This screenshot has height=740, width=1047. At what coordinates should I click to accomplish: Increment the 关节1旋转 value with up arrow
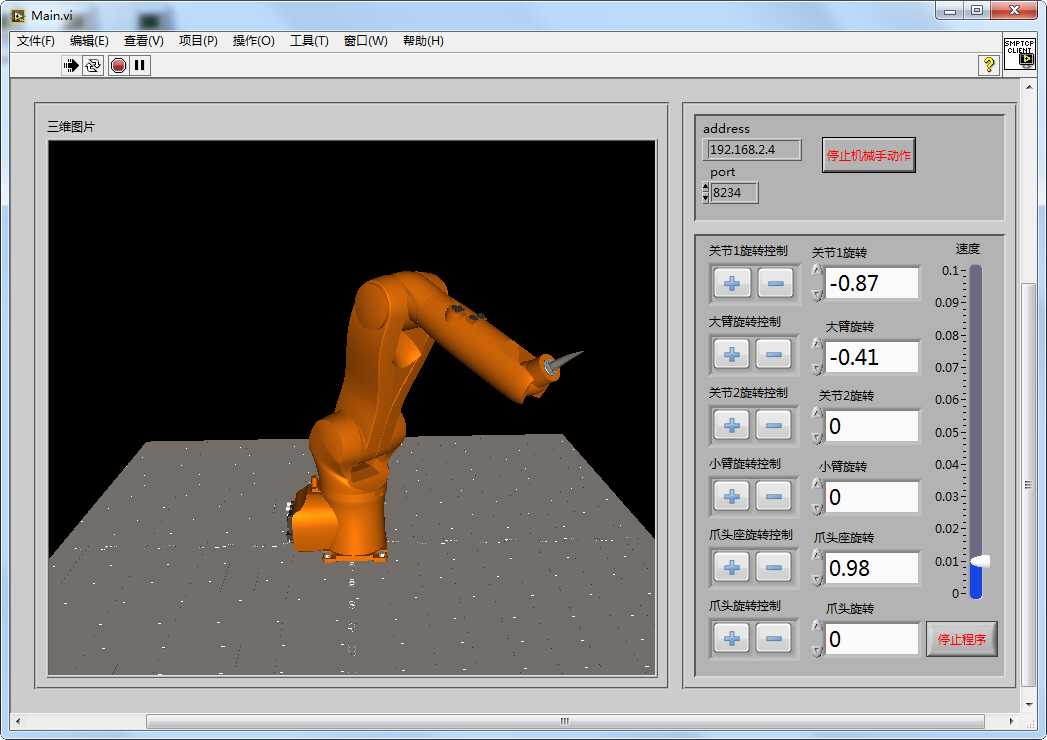817,270
